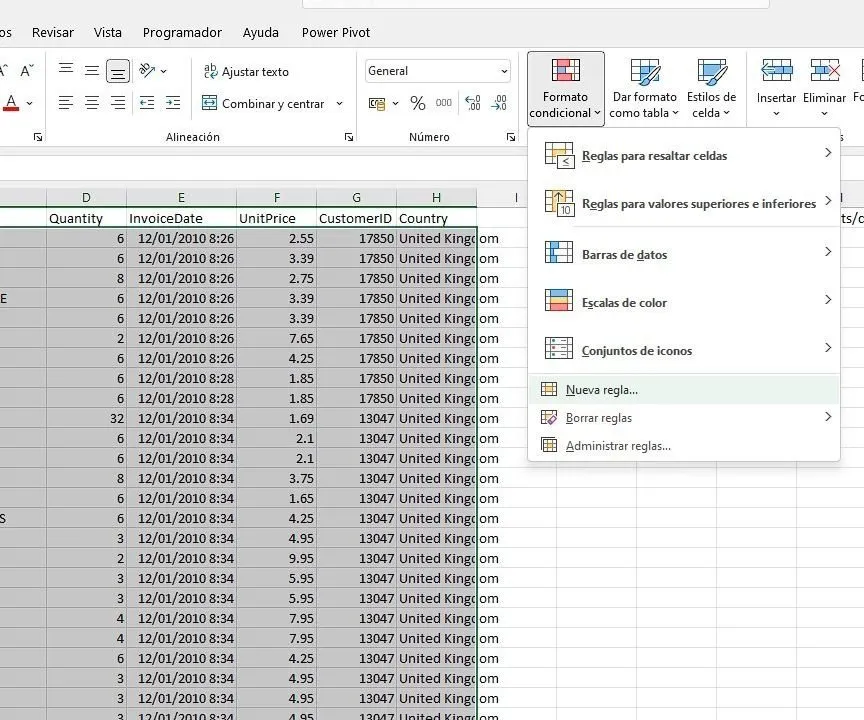Open Barras de datos submenu
864x720 pixels.
684,253
